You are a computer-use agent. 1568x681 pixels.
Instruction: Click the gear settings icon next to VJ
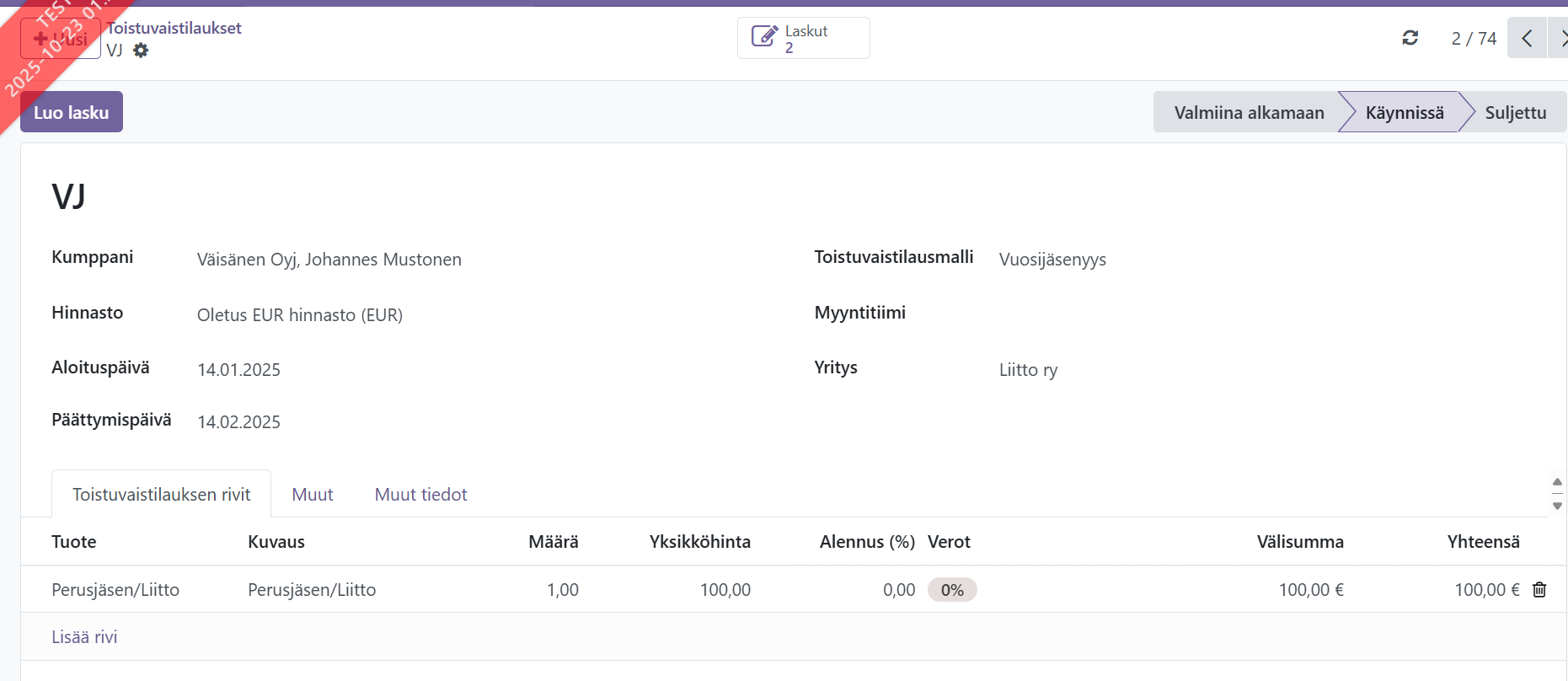(x=141, y=51)
